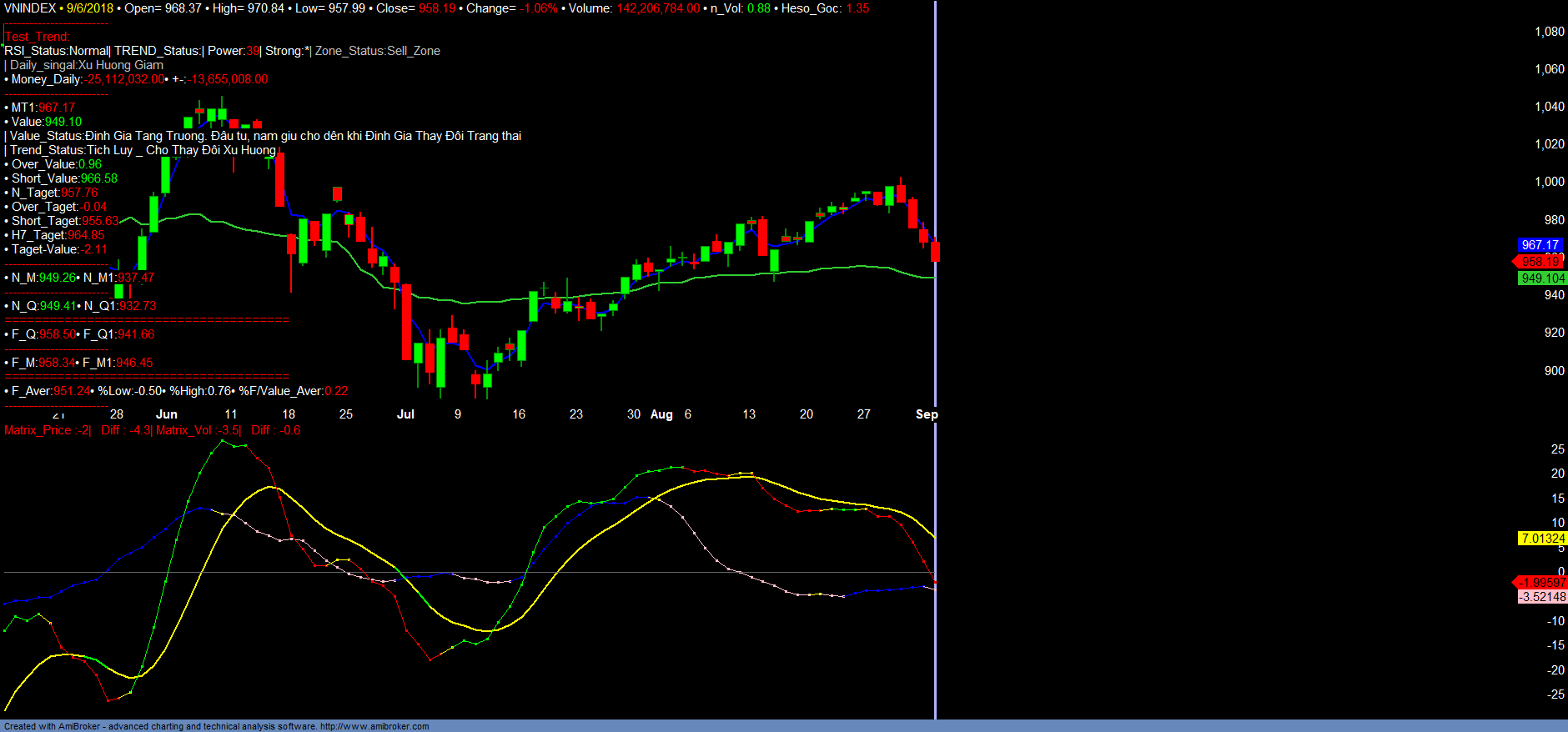Click the red -1.99597 indicator label
Viewport: 1568px width, 732px height.
point(1541,583)
